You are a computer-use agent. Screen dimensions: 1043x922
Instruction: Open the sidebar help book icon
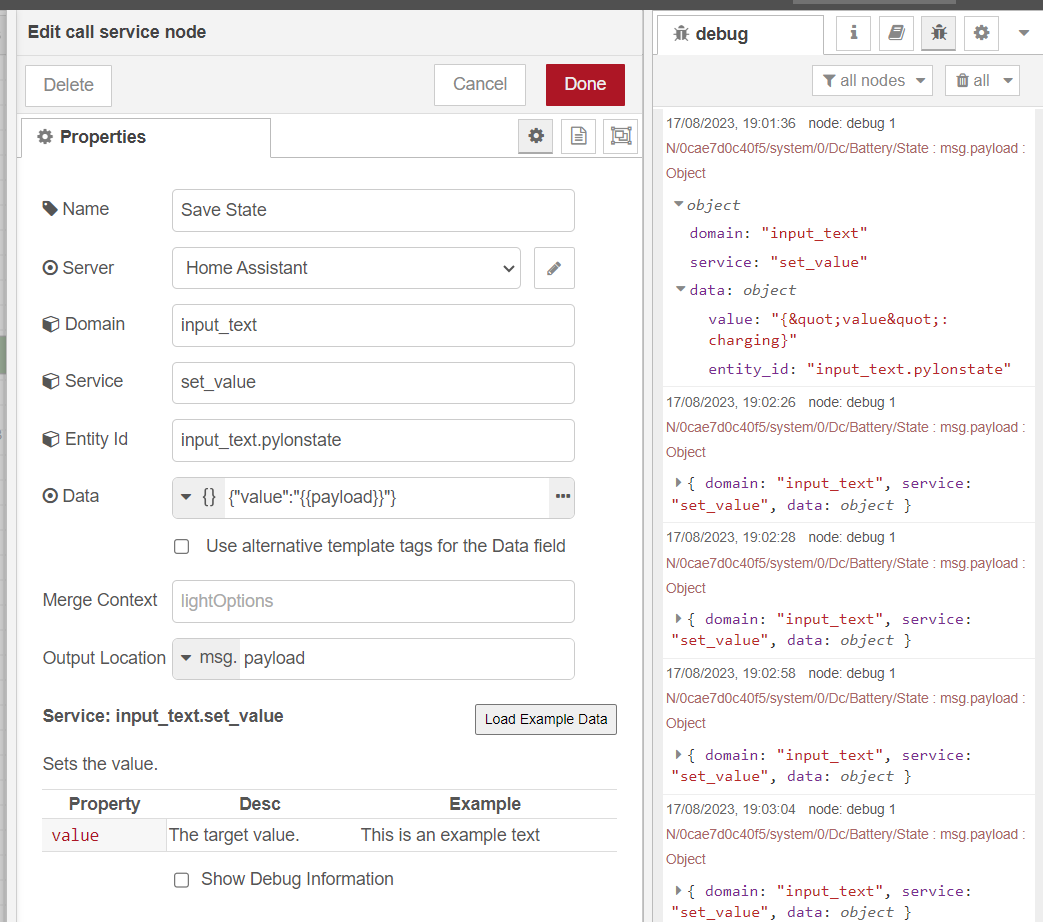[x=896, y=33]
